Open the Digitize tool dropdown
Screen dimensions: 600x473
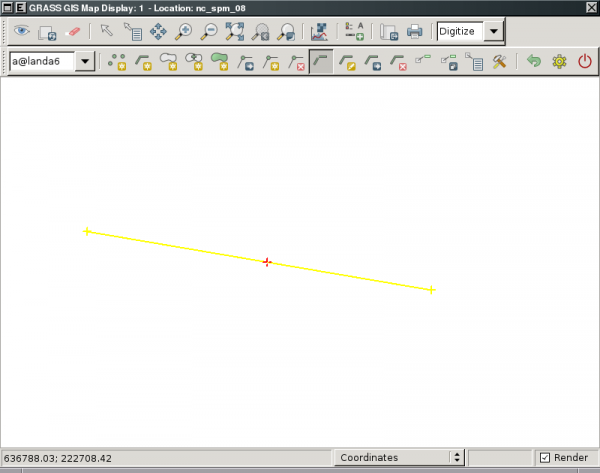(x=494, y=32)
